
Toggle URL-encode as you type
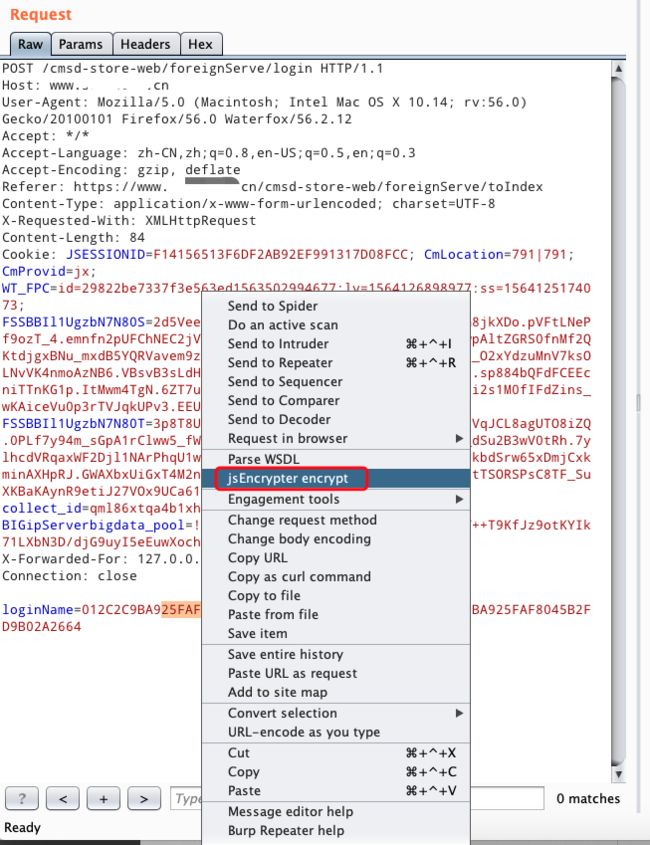[x=336, y=732]
